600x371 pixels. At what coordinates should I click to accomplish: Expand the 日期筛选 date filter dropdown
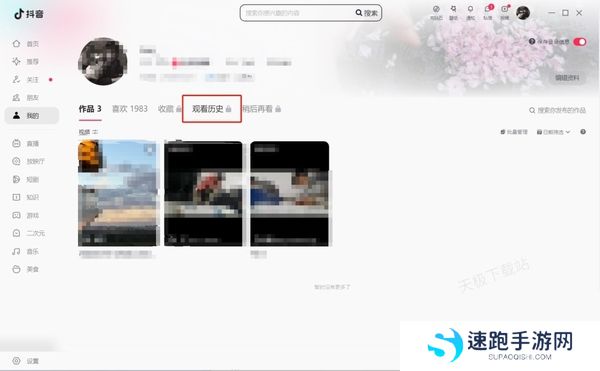coord(553,132)
